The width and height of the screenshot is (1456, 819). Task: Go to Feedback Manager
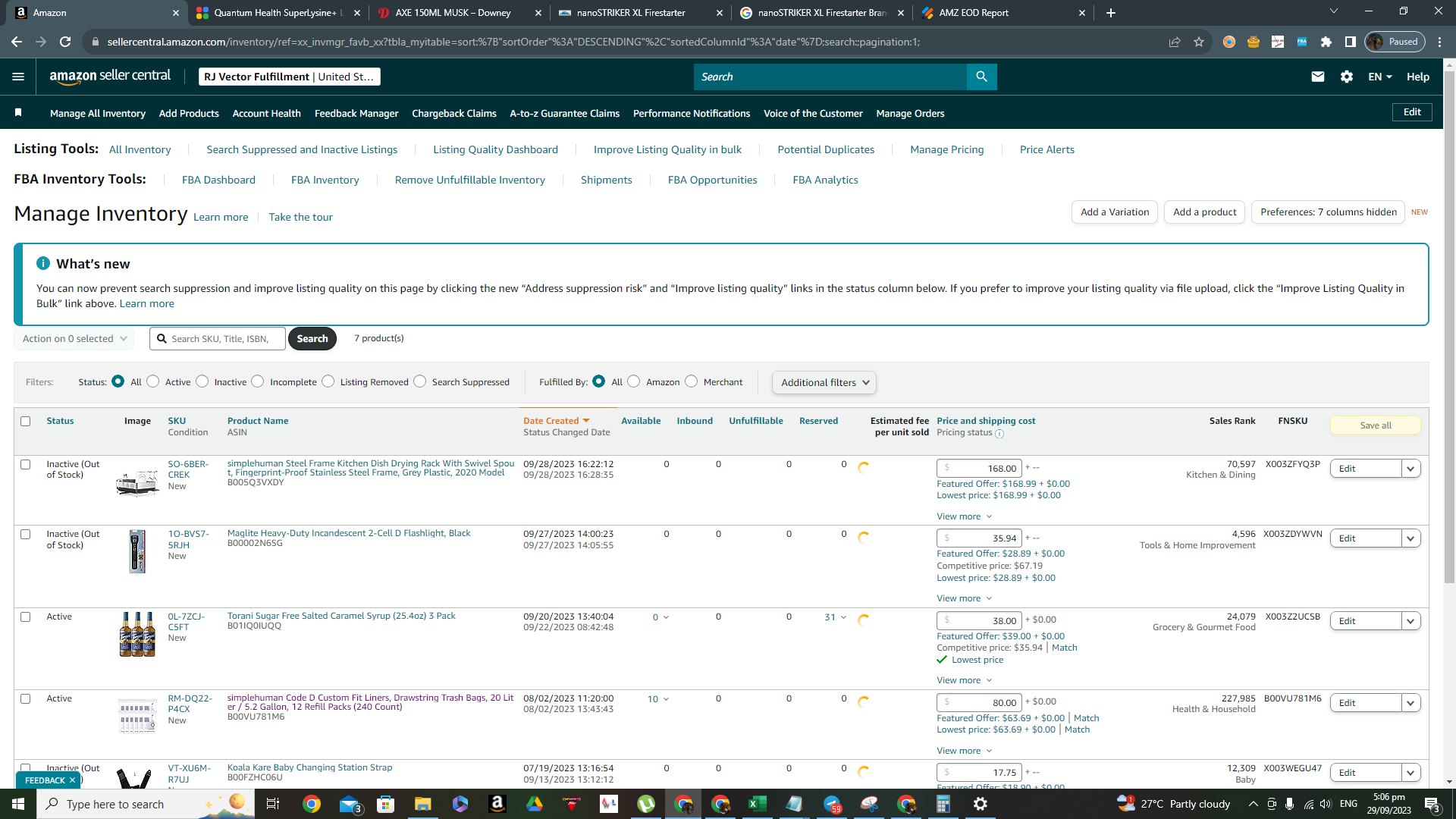[356, 113]
